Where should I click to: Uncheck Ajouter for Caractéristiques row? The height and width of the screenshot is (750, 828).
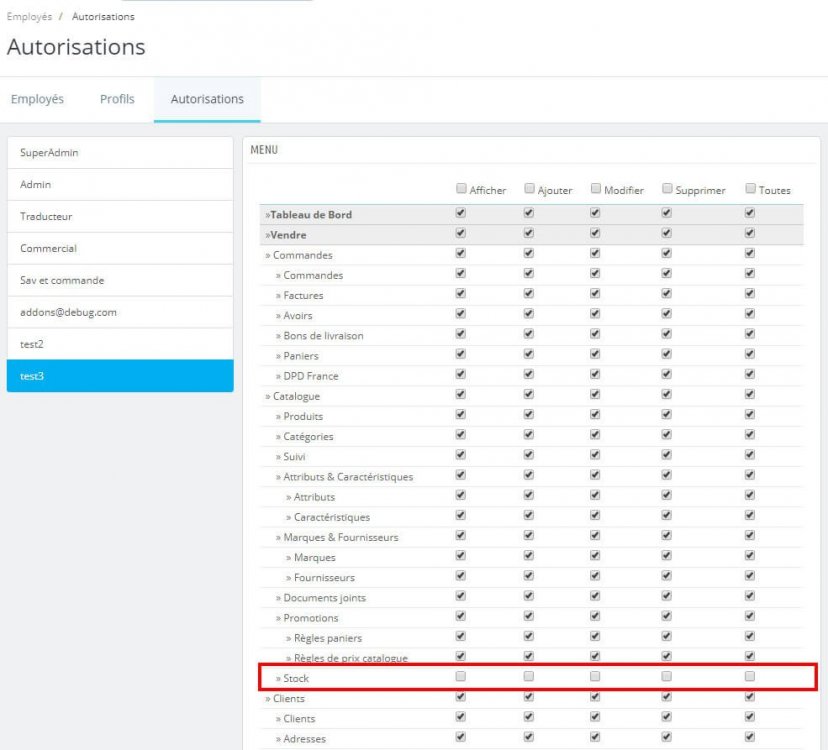[x=529, y=515]
